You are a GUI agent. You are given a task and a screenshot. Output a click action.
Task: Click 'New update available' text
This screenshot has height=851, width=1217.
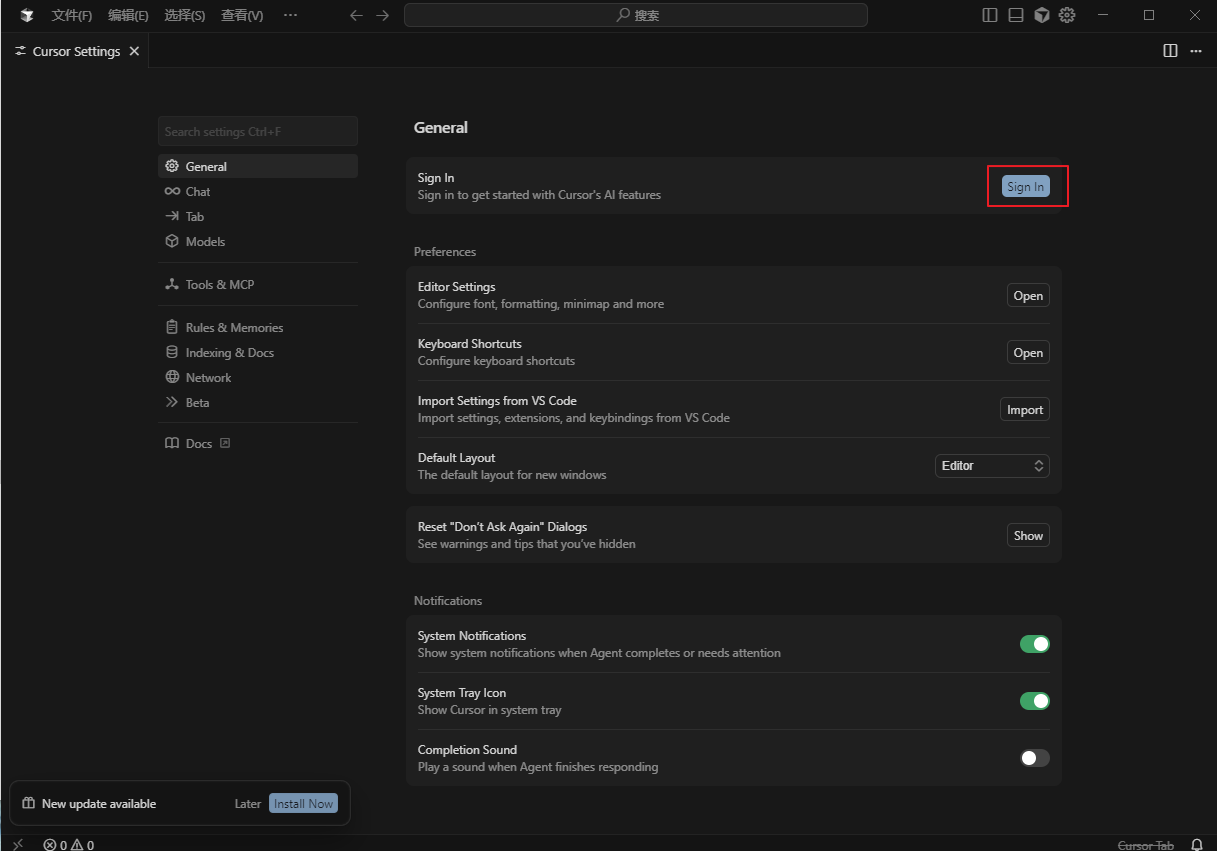click(99, 803)
